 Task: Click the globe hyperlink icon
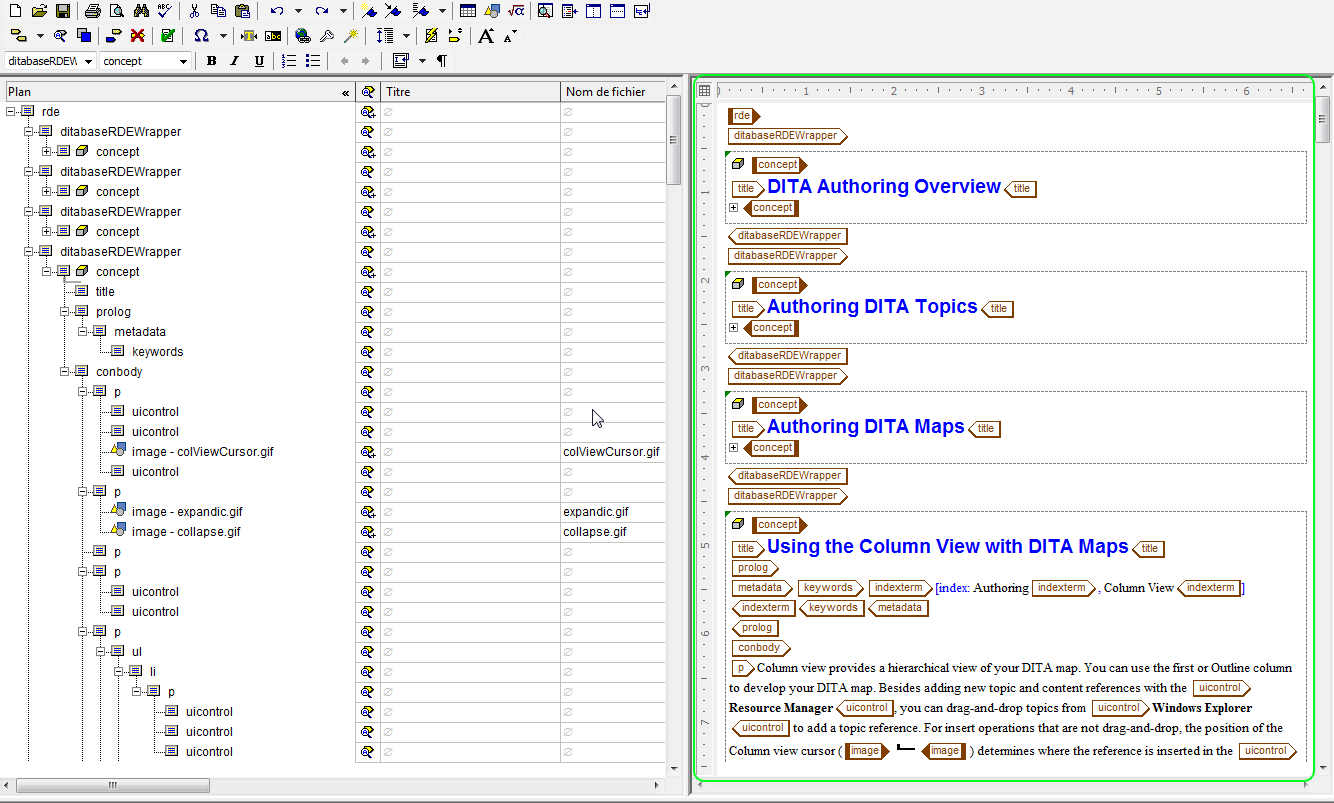(303, 36)
